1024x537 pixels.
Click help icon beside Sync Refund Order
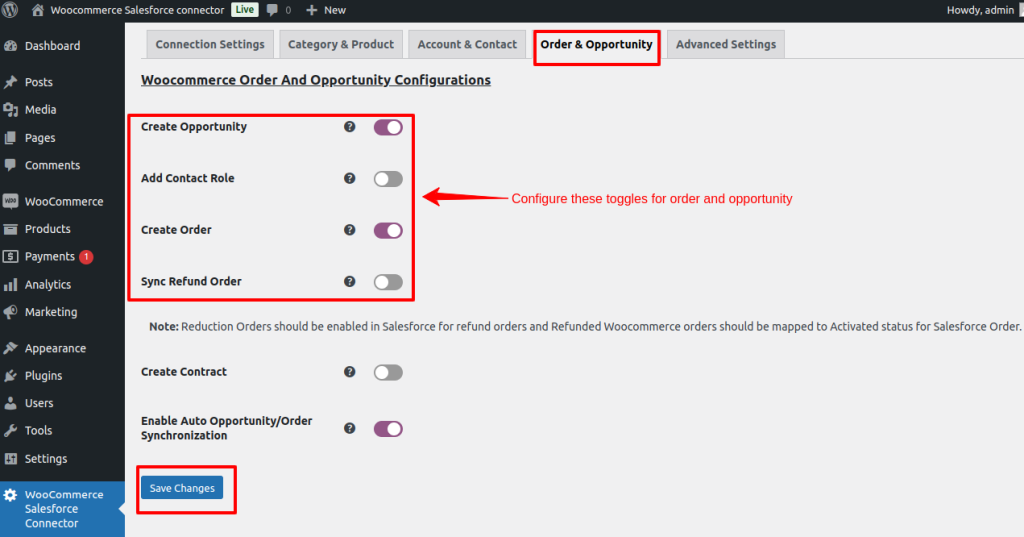(x=350, y=282)
